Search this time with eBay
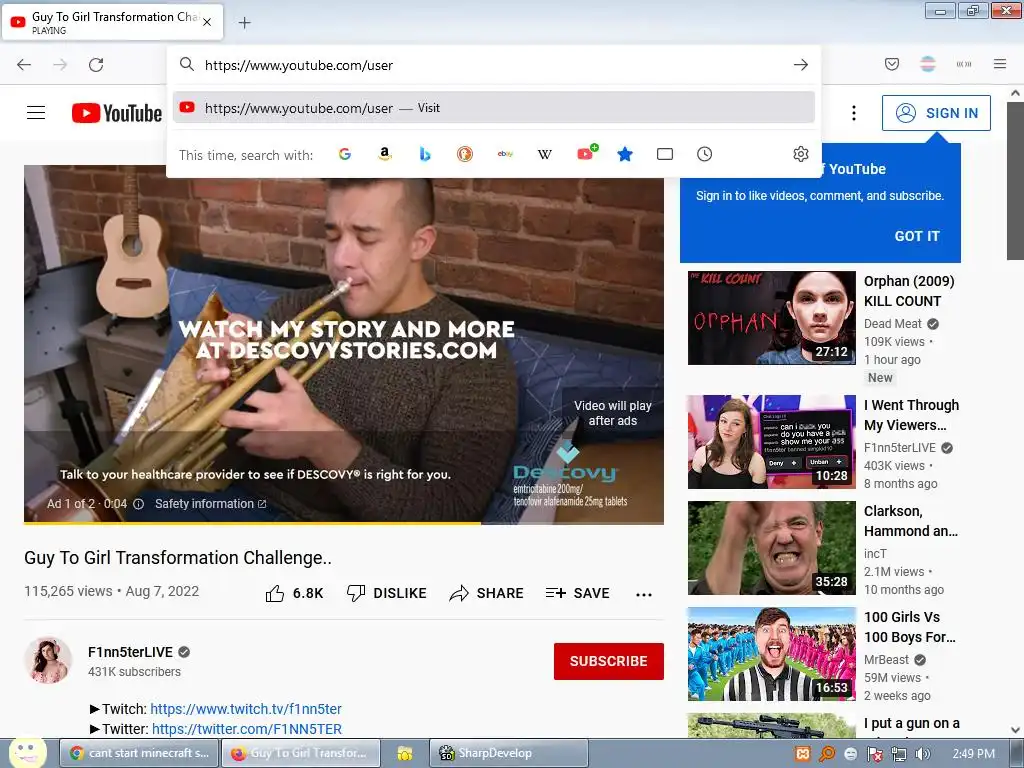The image size is (1024, 768). coord(505,154)
